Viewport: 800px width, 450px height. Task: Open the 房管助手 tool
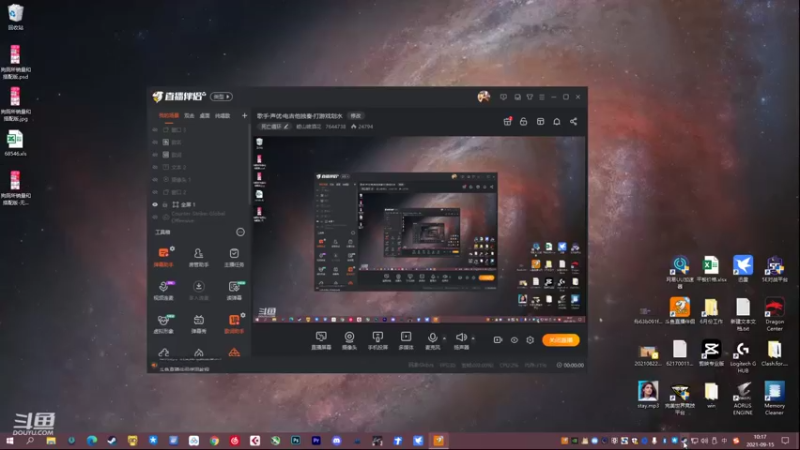pyautogui.click(x=198, y=257)
